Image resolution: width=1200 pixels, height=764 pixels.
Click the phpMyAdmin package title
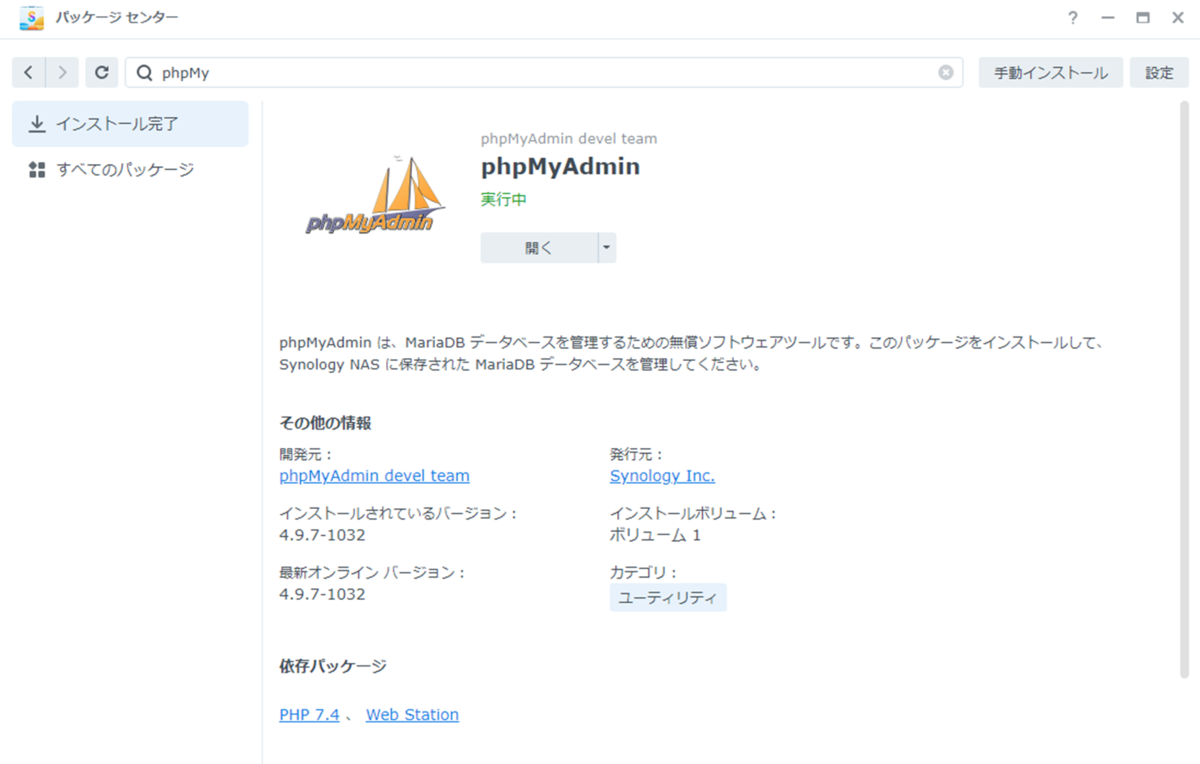point(560,166)
